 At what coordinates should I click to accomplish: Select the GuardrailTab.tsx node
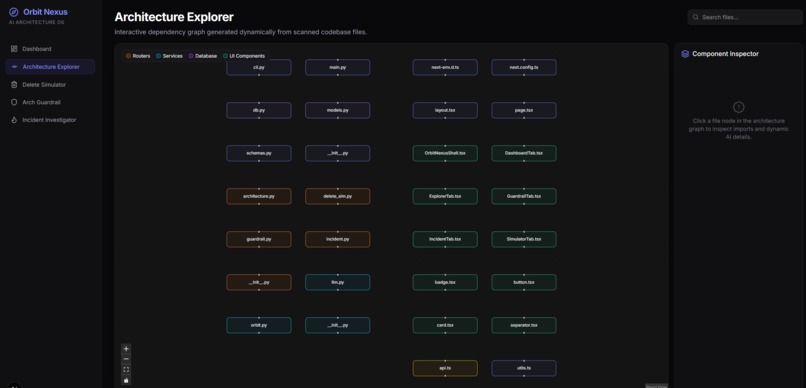tap(524, 196)
